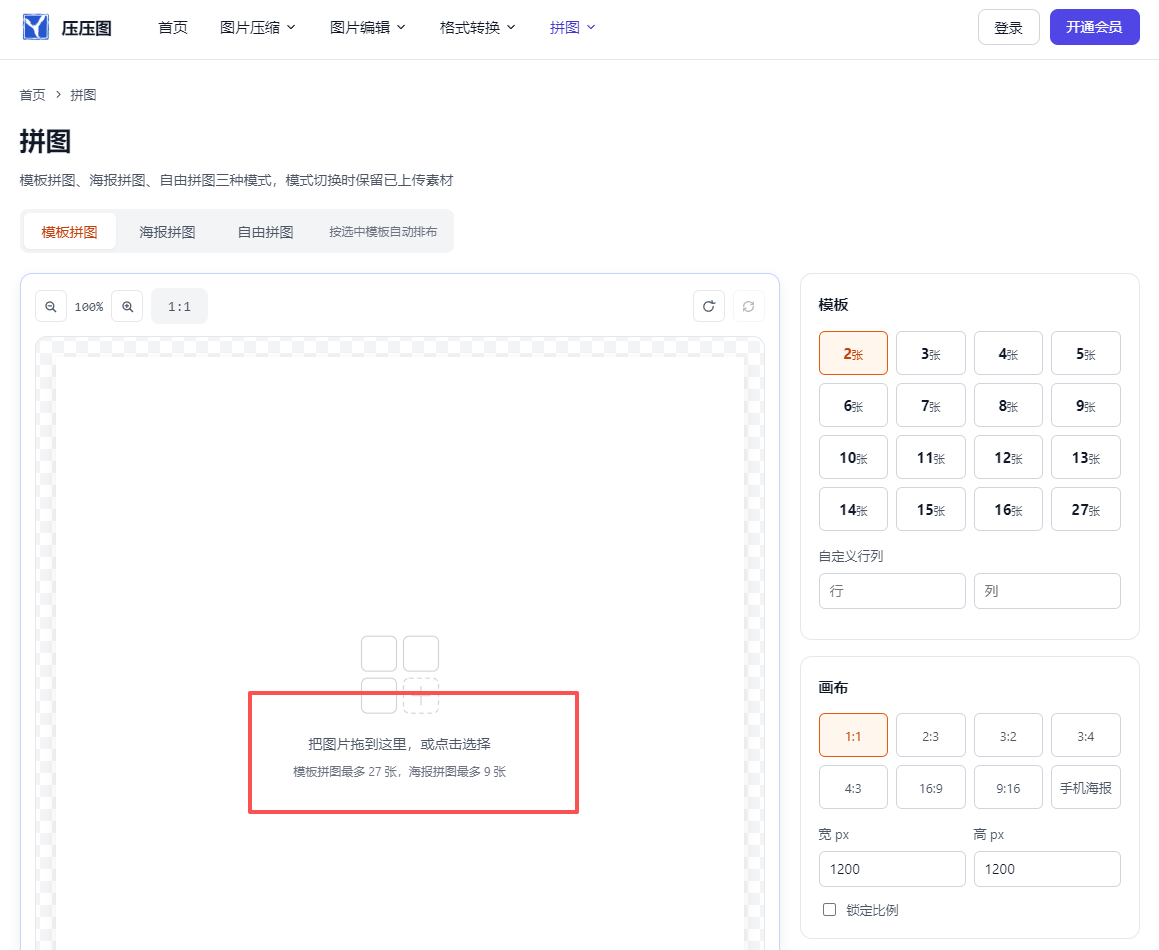1159x950 pixels.
Task: Click the grid upload placeholder icon
Action: click(x=400, y=674)
